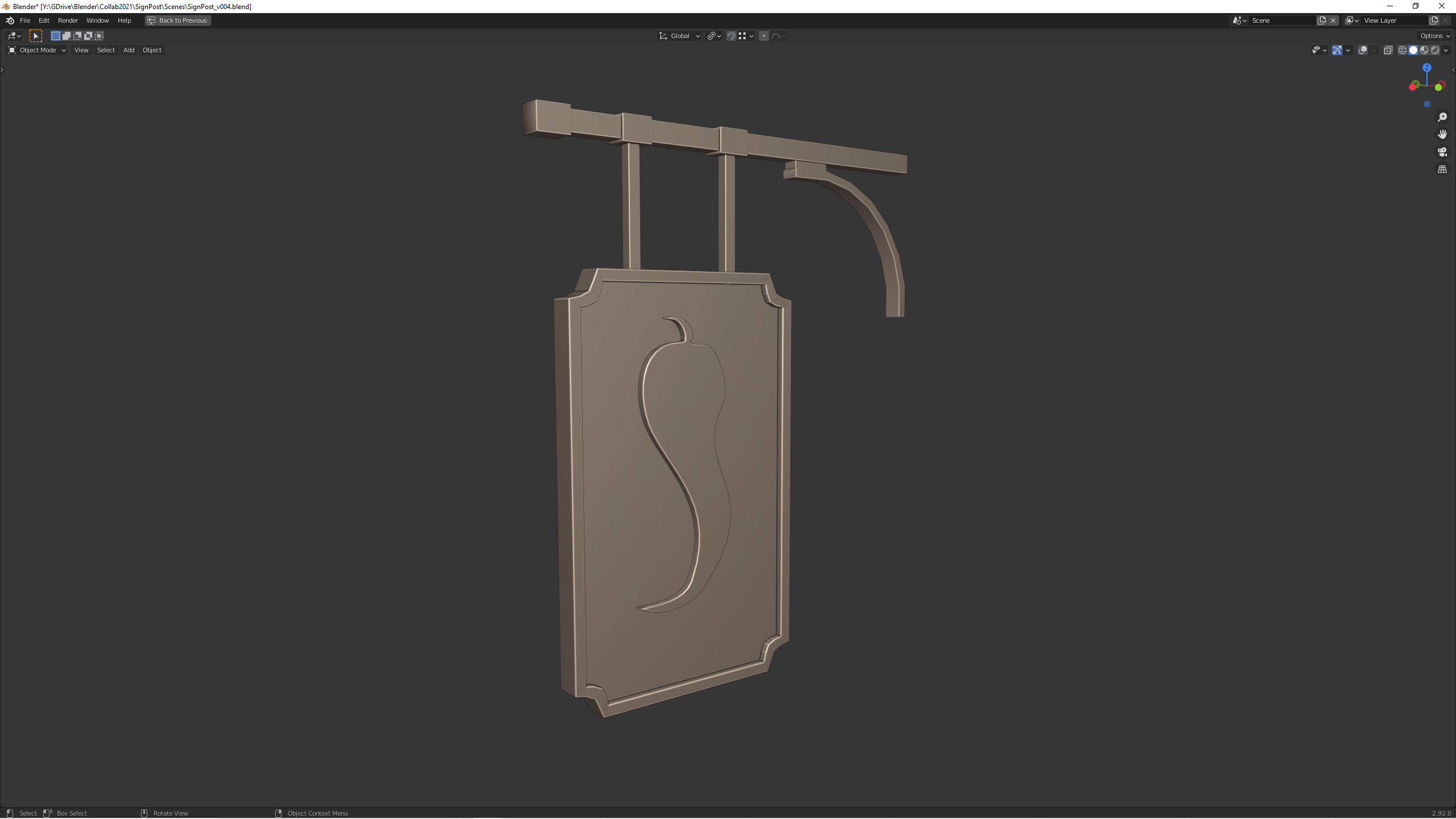Toggle X-ray display

click(1388, 50)
